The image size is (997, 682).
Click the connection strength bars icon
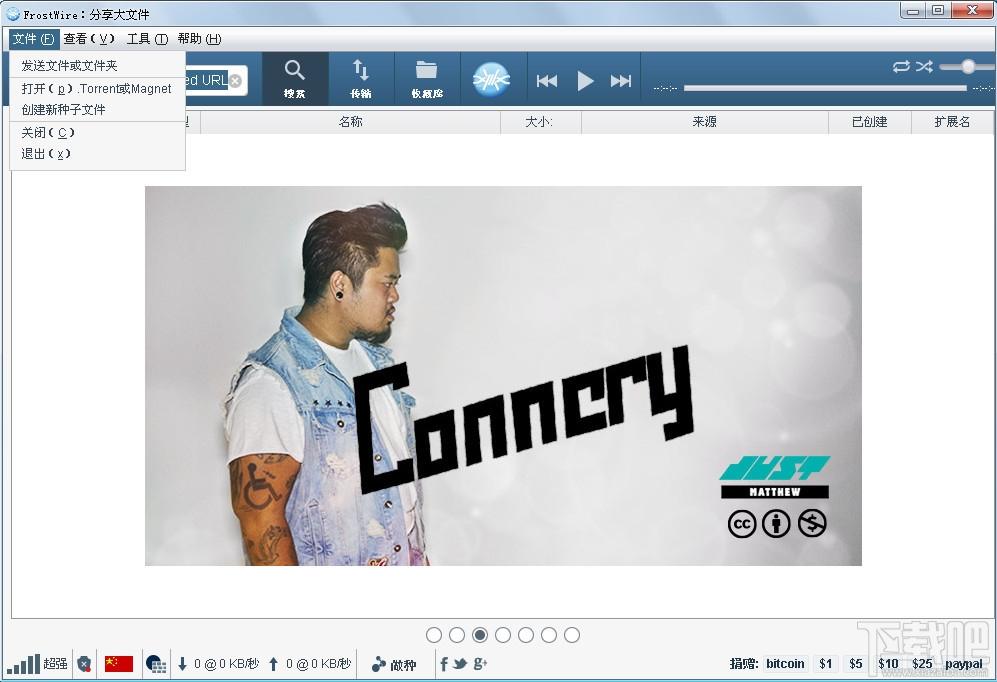click(x=24, y=664)
